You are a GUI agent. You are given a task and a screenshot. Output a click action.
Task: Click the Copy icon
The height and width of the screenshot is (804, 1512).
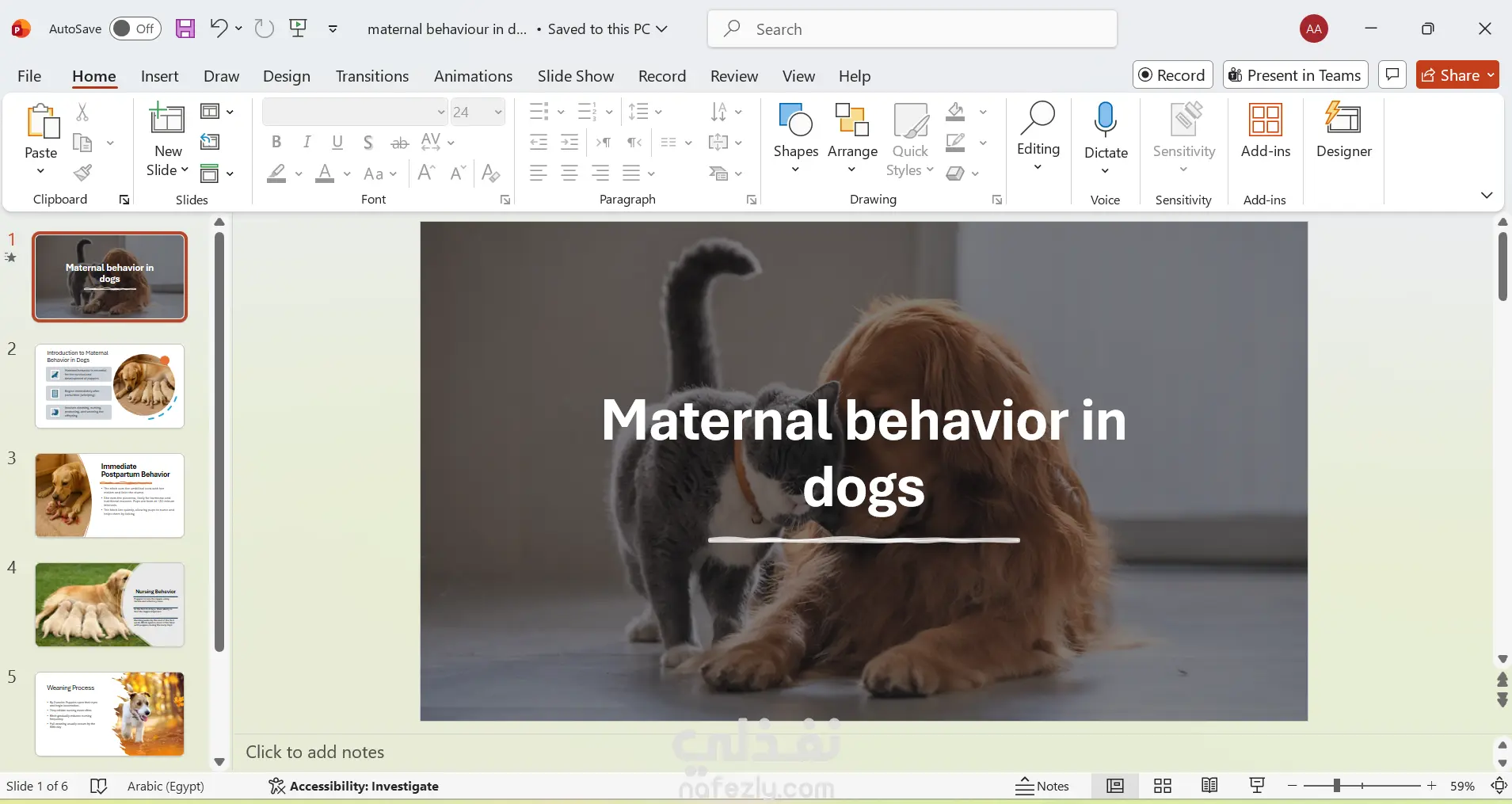click(x=82, y=143)
